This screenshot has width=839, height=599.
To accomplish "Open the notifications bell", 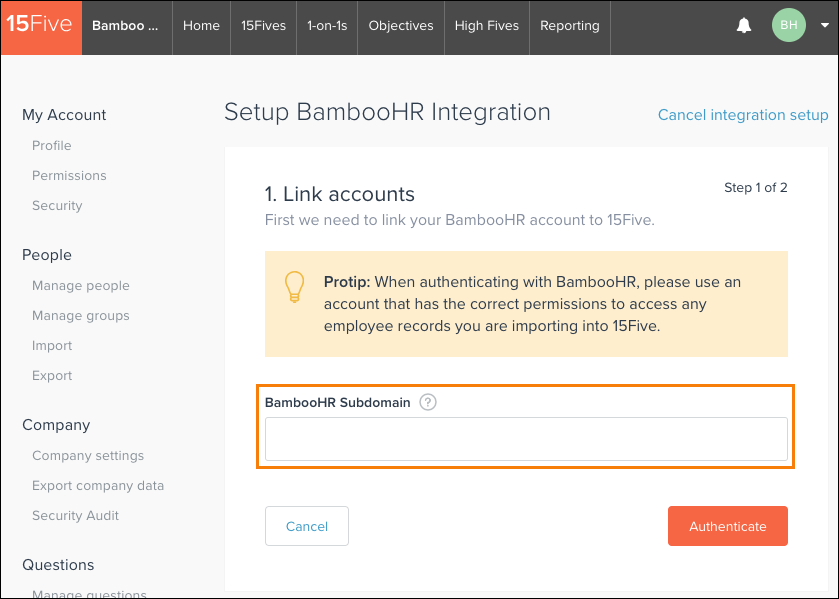I will (x=744, y=25).
